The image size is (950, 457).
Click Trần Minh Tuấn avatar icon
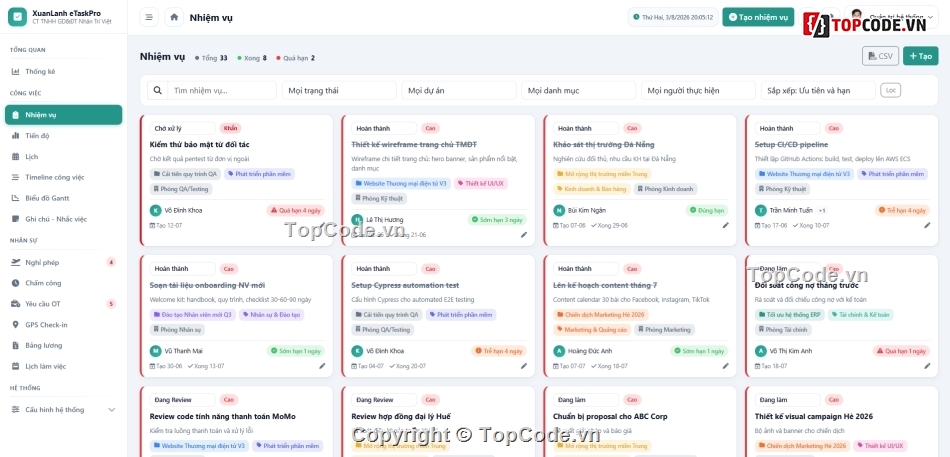tap(760, 210)
